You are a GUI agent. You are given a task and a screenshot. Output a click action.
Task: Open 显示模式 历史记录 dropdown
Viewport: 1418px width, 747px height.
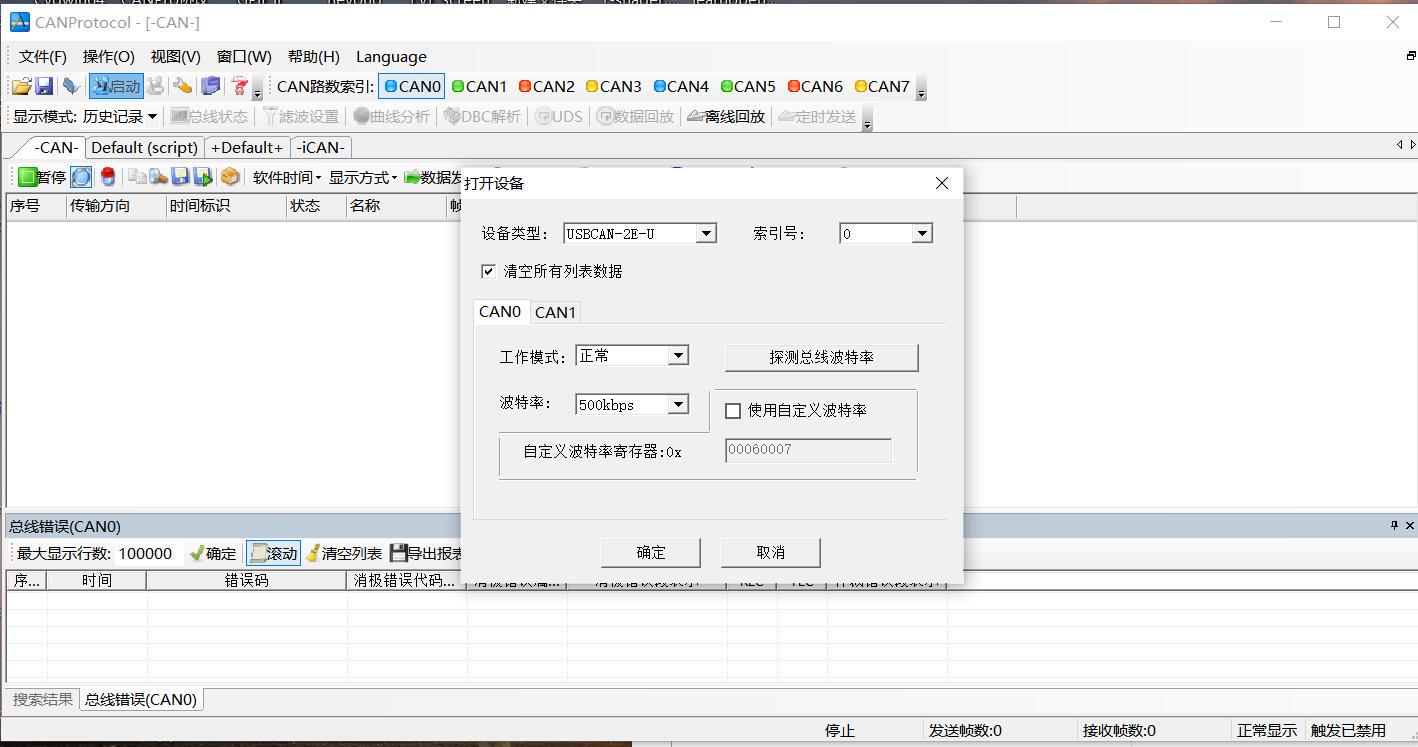click(x=119, y=117)
